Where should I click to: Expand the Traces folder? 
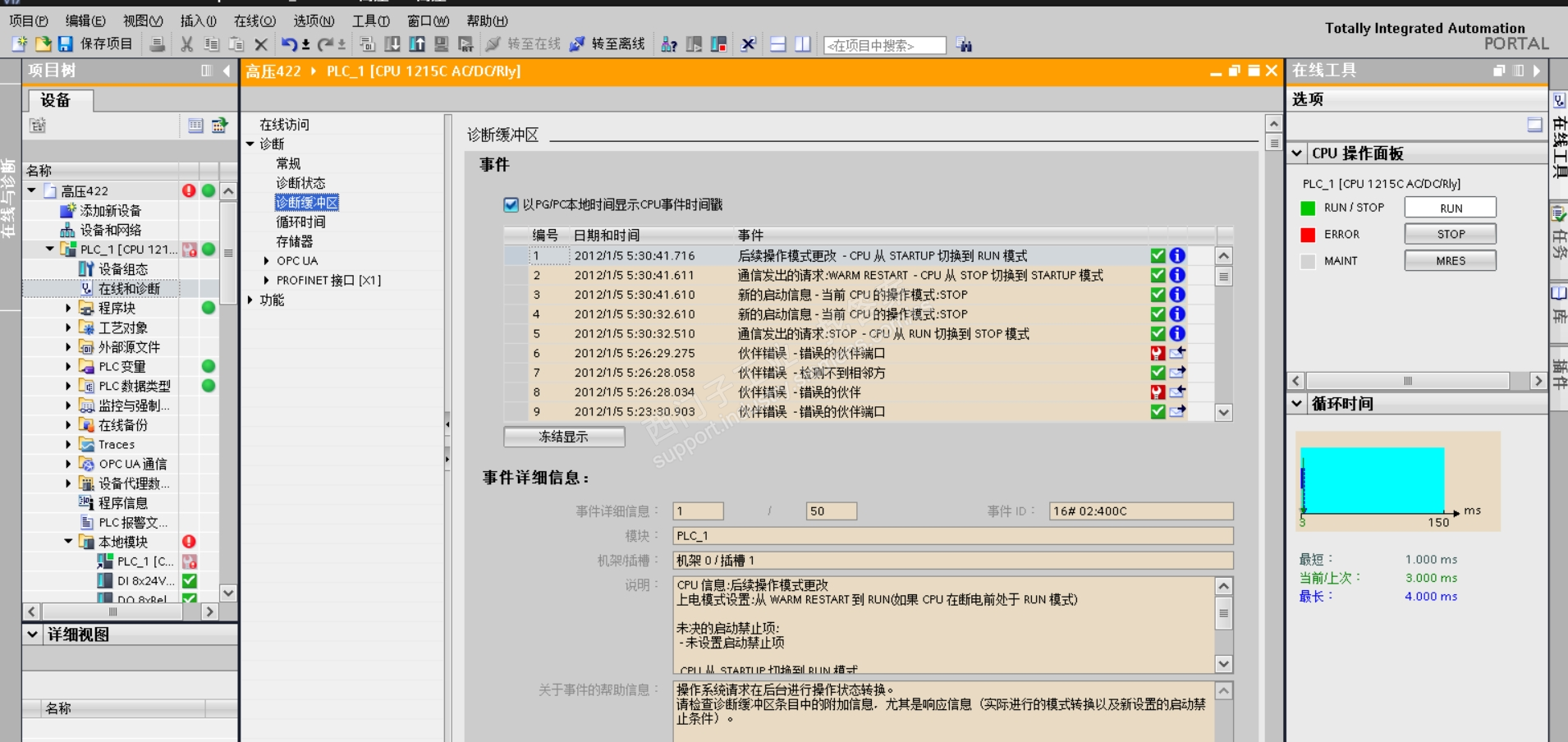[x=68, y=445]
